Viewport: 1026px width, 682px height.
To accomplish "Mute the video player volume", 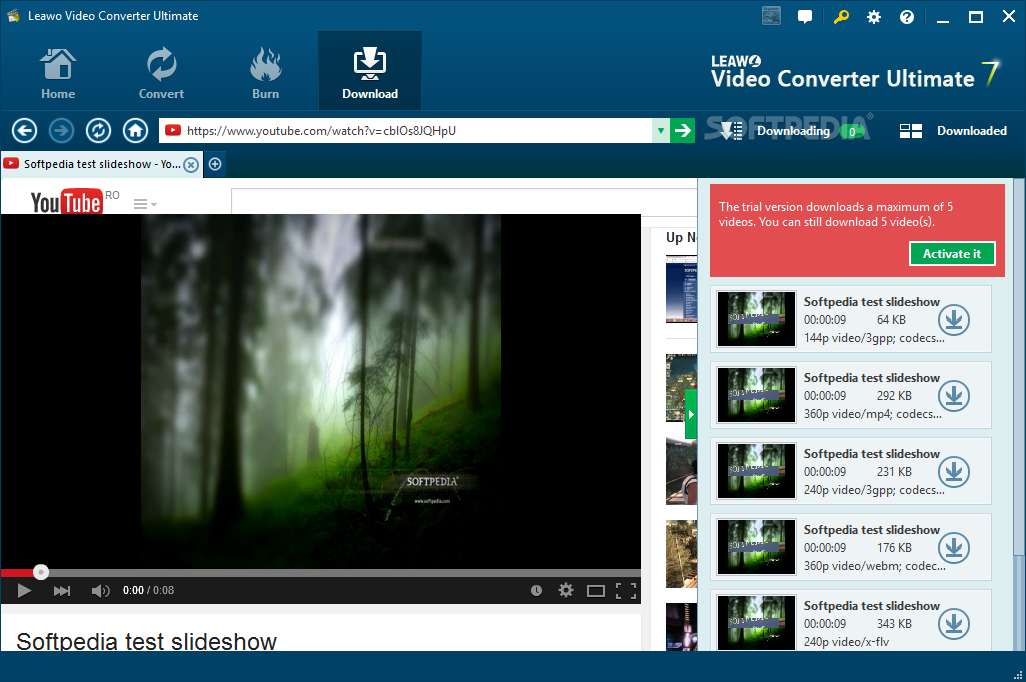I will pyautogui.click(x=100, y=590).
